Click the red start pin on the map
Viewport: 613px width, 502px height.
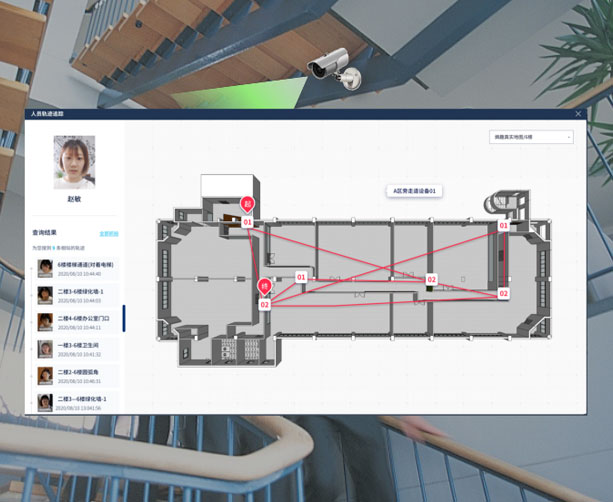coord(247,204)
